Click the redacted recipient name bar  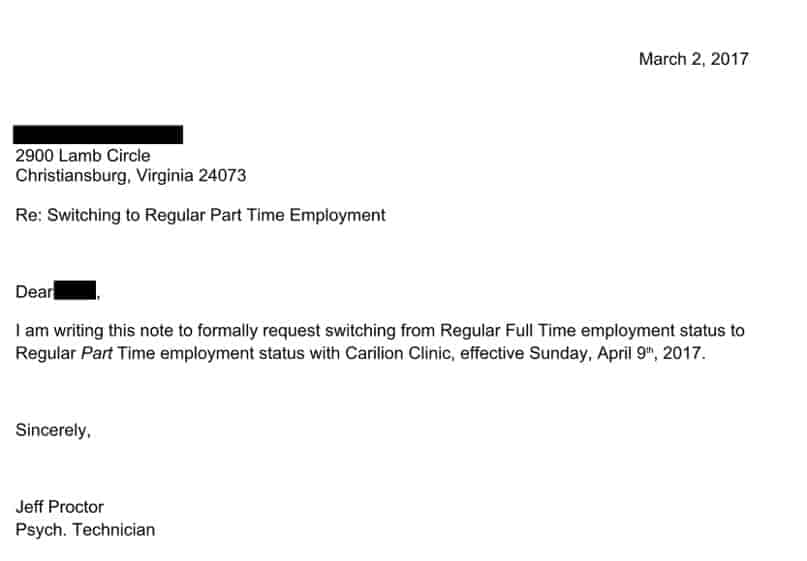(98, 135)
